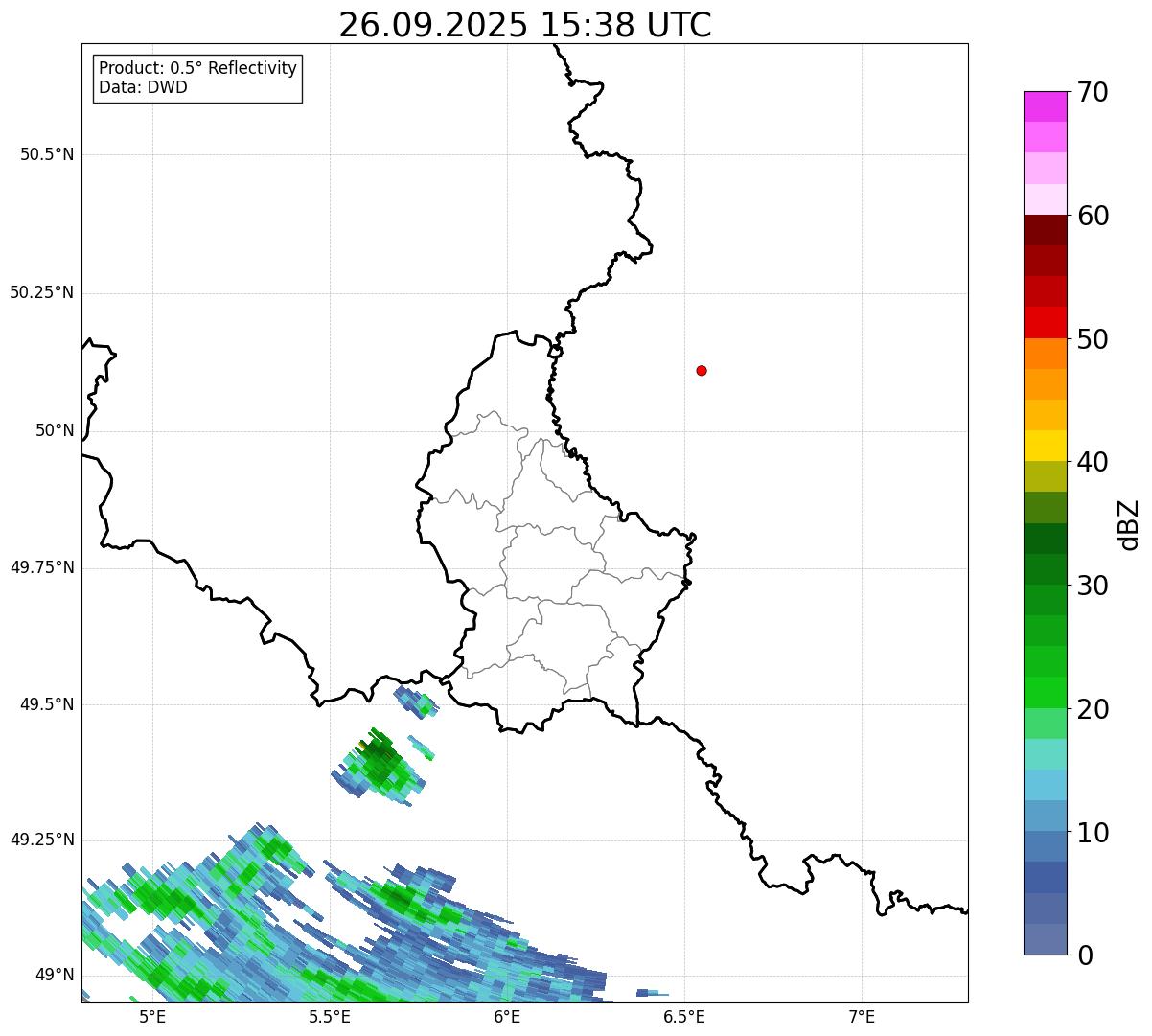Click the slate-blue swatch just above 0 dBZ

coord(1045,939)
